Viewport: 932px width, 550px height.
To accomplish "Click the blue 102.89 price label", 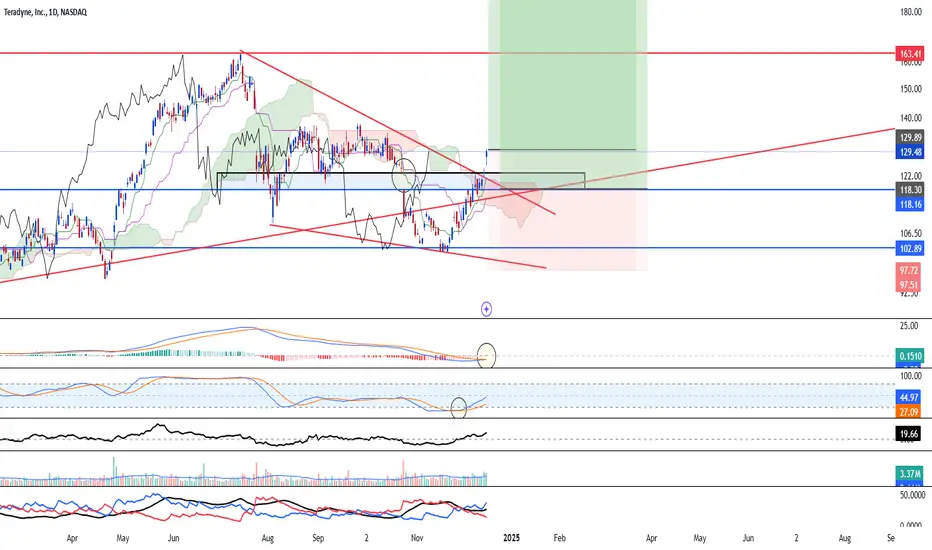I will [909, 249].
